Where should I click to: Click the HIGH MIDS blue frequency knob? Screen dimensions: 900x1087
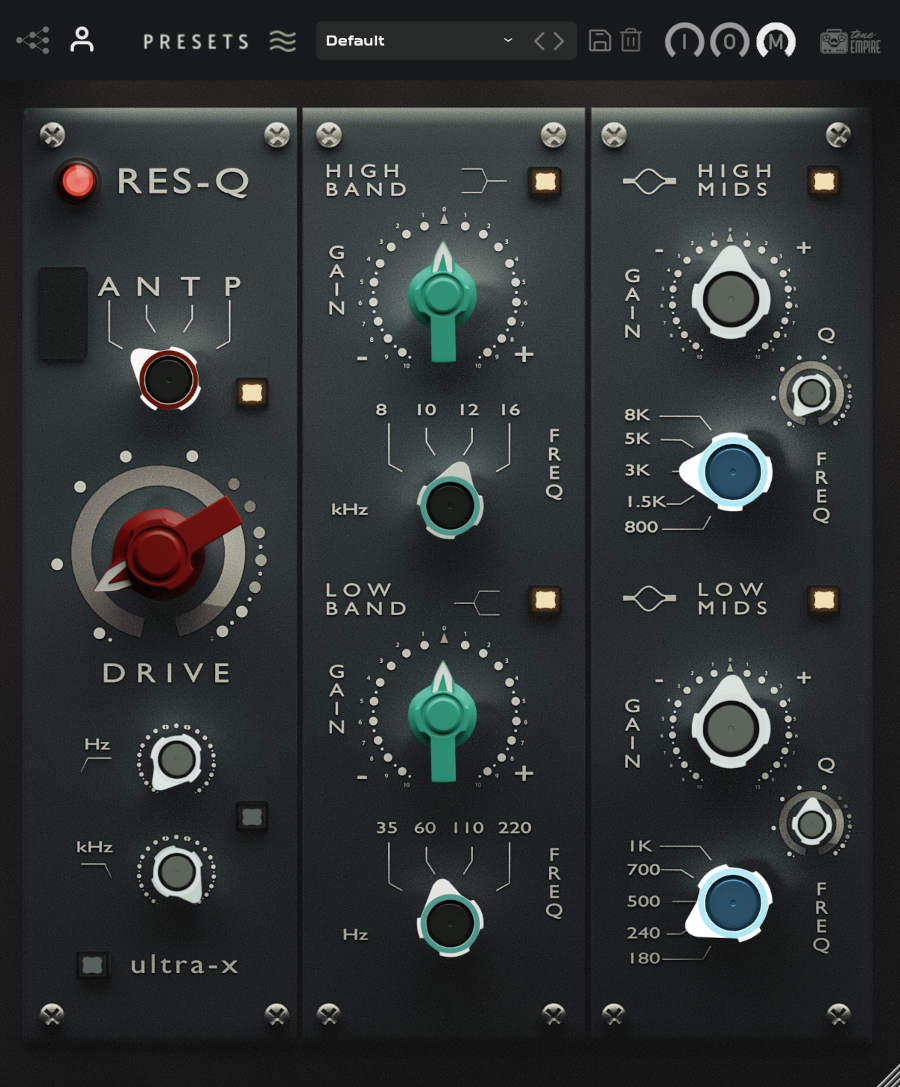732,471
